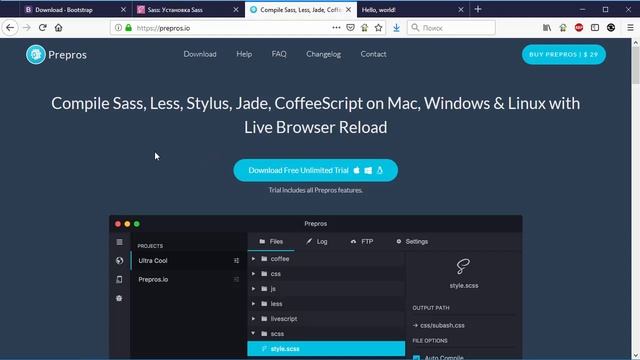The width and height of the screenshot is (640, 360).
Task: Select the Prepros.io project
Action: pos(188,280)
